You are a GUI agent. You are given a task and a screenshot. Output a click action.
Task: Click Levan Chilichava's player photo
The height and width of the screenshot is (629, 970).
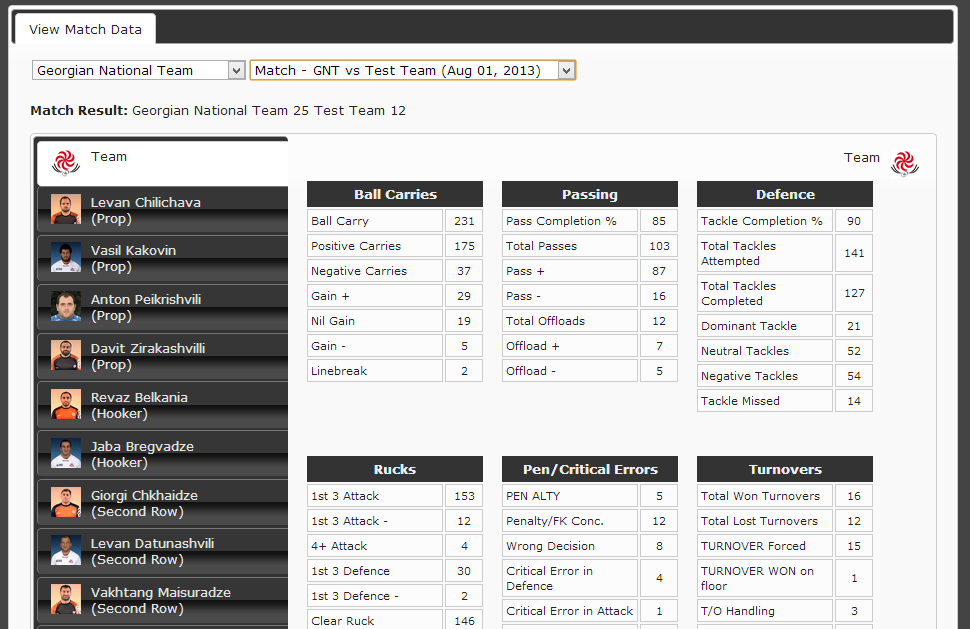pyautogui.click(x=66, y=209)
